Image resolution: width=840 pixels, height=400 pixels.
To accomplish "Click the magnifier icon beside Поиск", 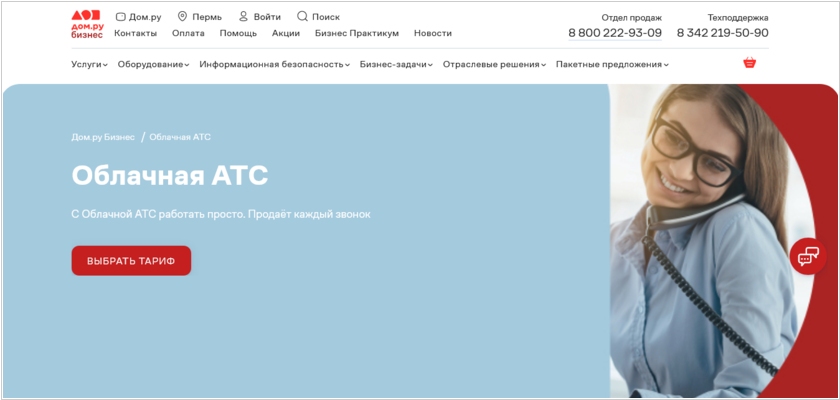I will (x=302, y=17).
